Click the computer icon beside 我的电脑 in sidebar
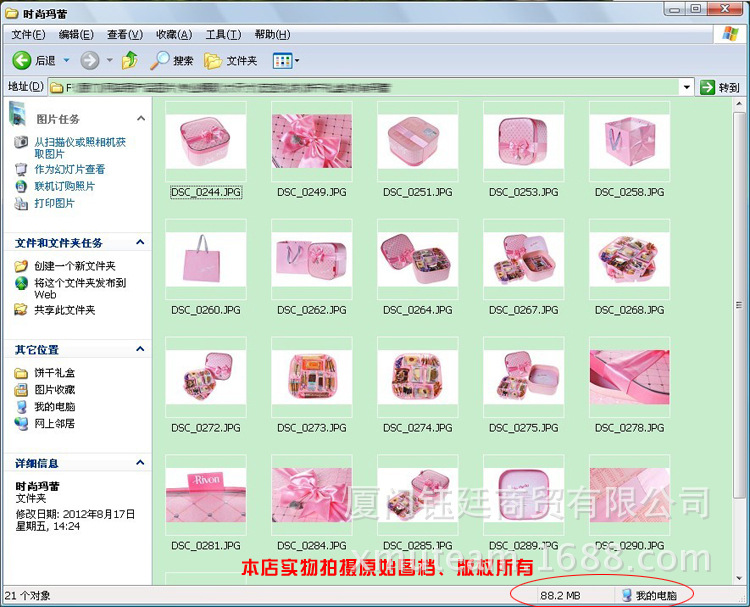This screenshot has width=750, height=607. click(x=21, y=407)
